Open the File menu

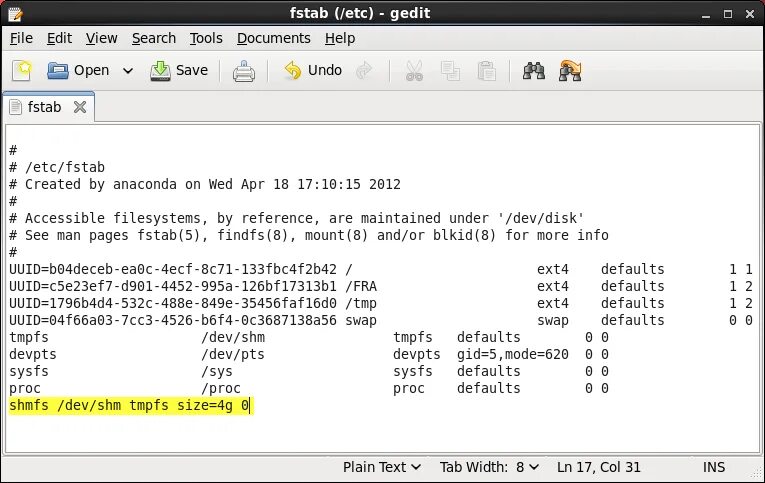(21, 38)
